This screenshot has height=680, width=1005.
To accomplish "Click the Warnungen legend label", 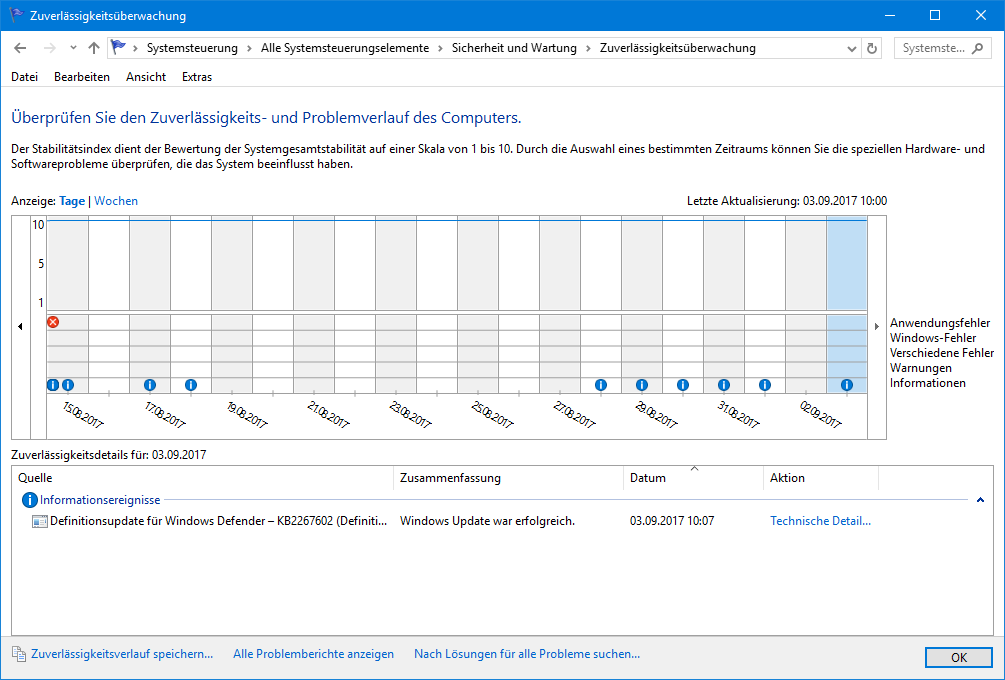I will pos(920,368).
